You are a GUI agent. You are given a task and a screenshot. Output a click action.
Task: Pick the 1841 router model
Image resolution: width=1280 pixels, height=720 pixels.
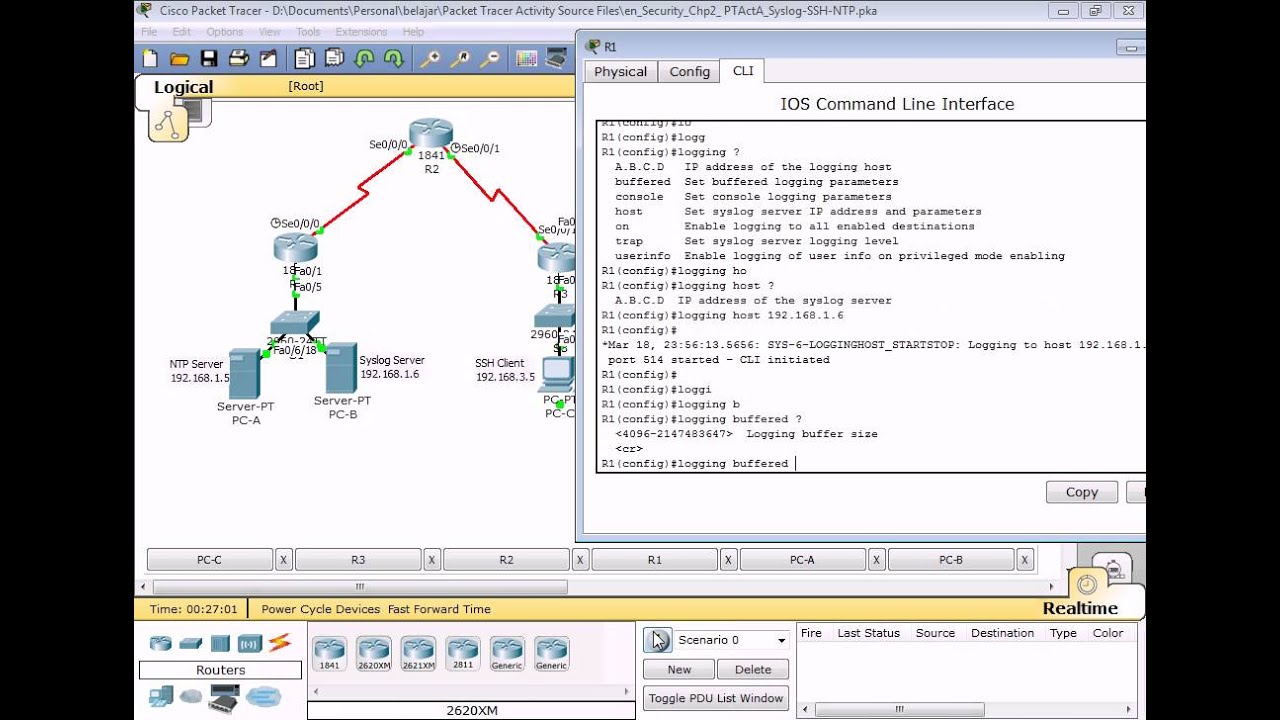point(329,654)
